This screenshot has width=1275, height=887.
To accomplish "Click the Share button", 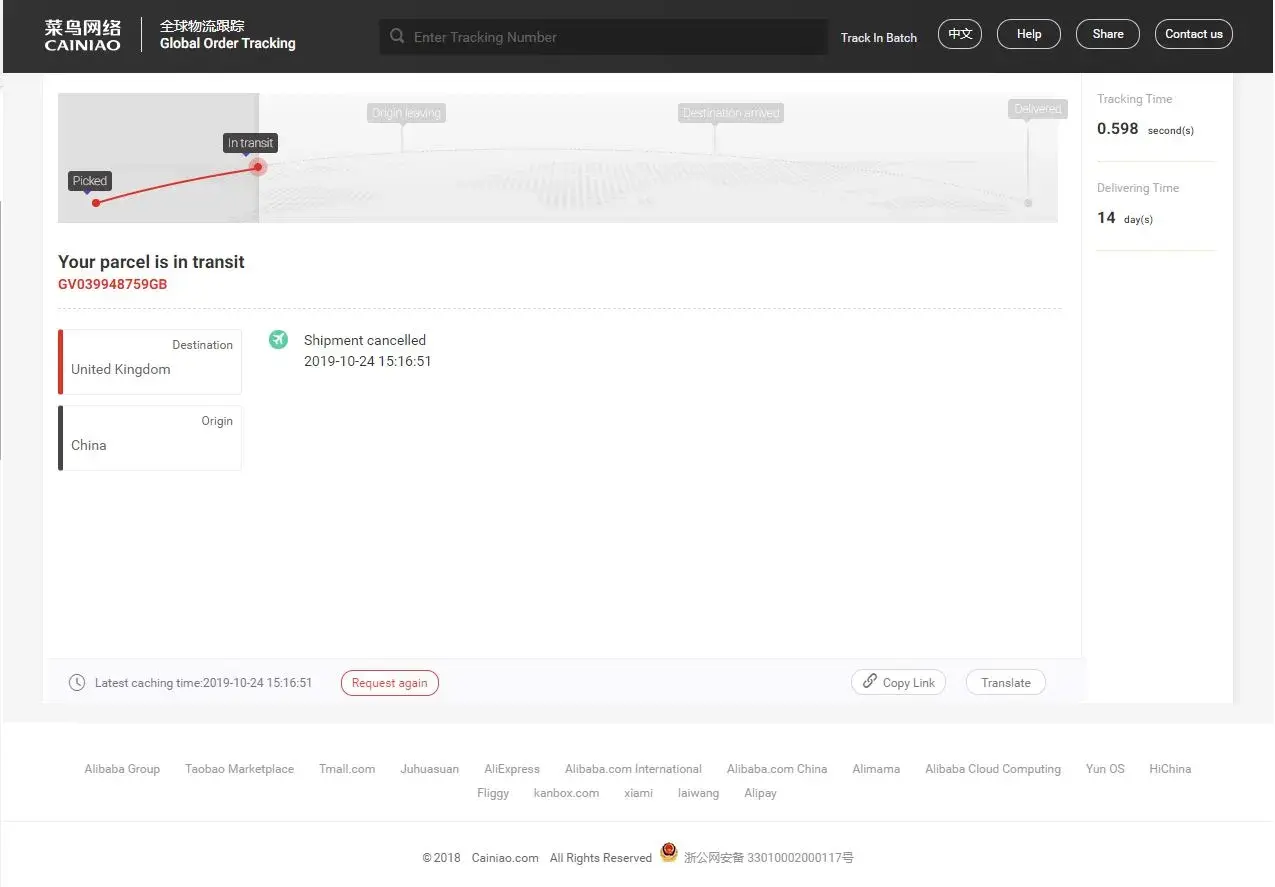I will point(1108,34).
